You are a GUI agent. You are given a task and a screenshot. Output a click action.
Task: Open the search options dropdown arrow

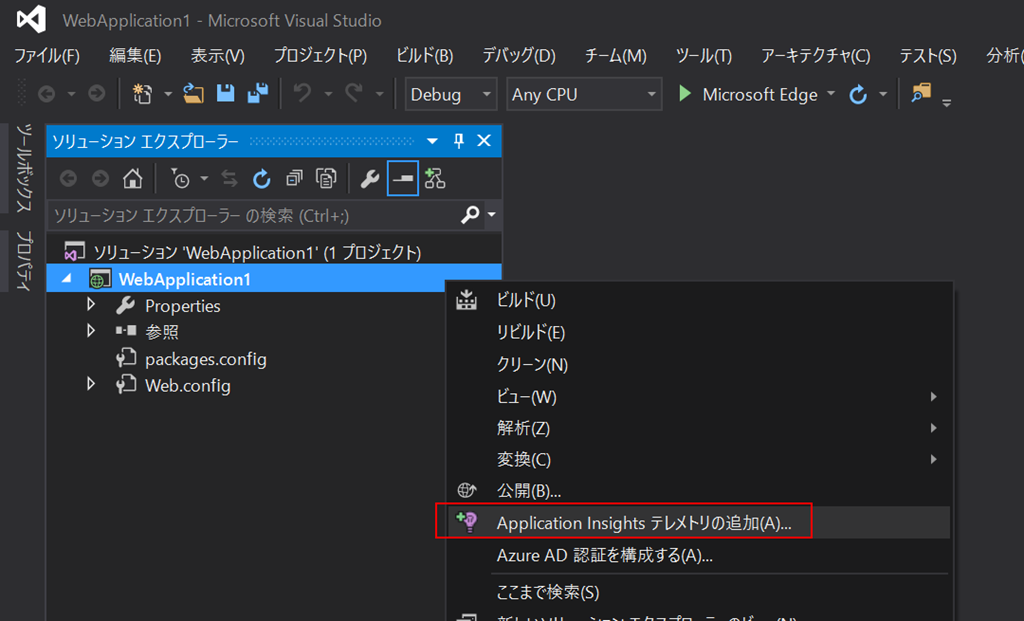tap(492, 215)
